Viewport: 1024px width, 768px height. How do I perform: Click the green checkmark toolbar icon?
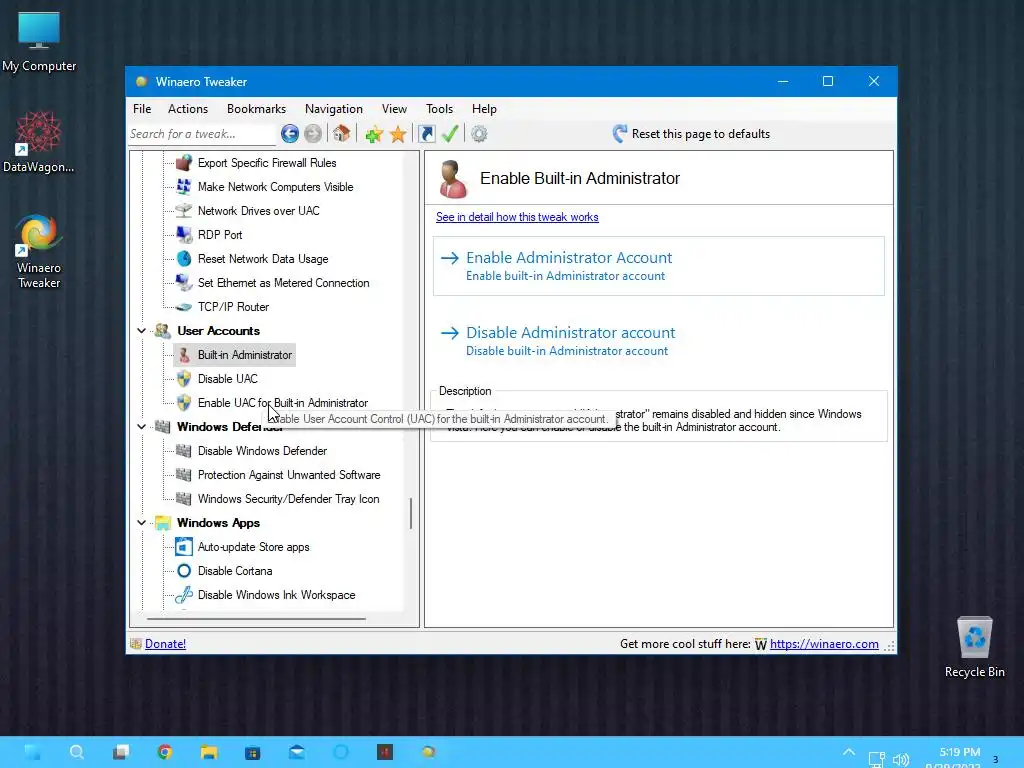(450, 134)
